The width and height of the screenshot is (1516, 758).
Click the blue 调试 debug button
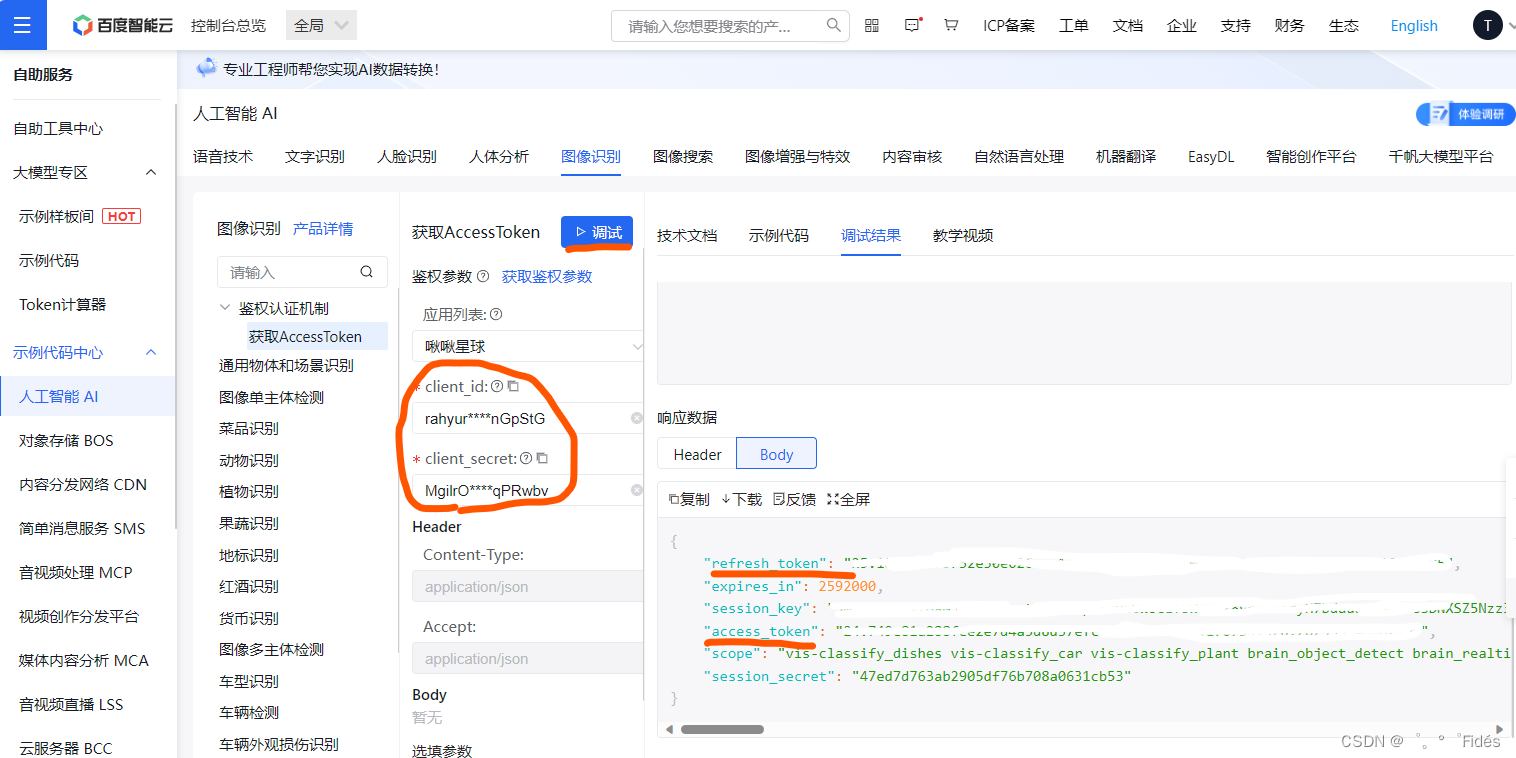point(597,232)
